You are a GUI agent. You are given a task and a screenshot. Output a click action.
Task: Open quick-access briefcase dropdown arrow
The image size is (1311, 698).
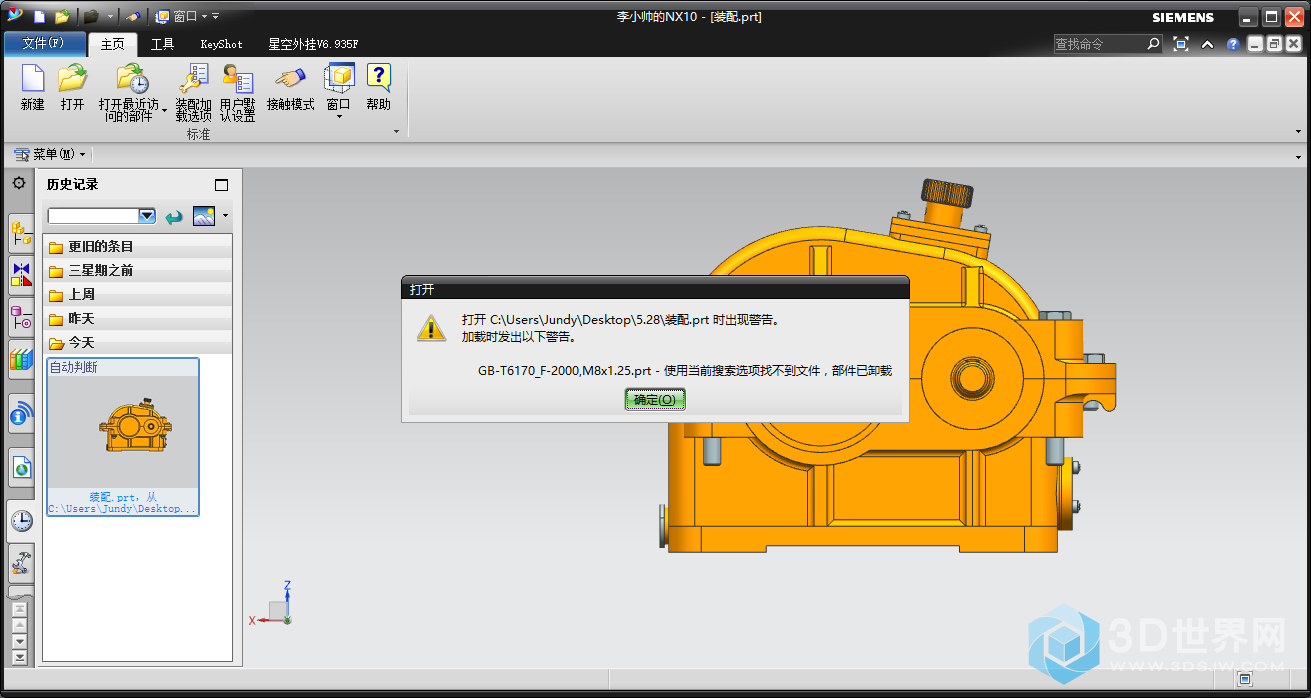[x=110, y=16]
